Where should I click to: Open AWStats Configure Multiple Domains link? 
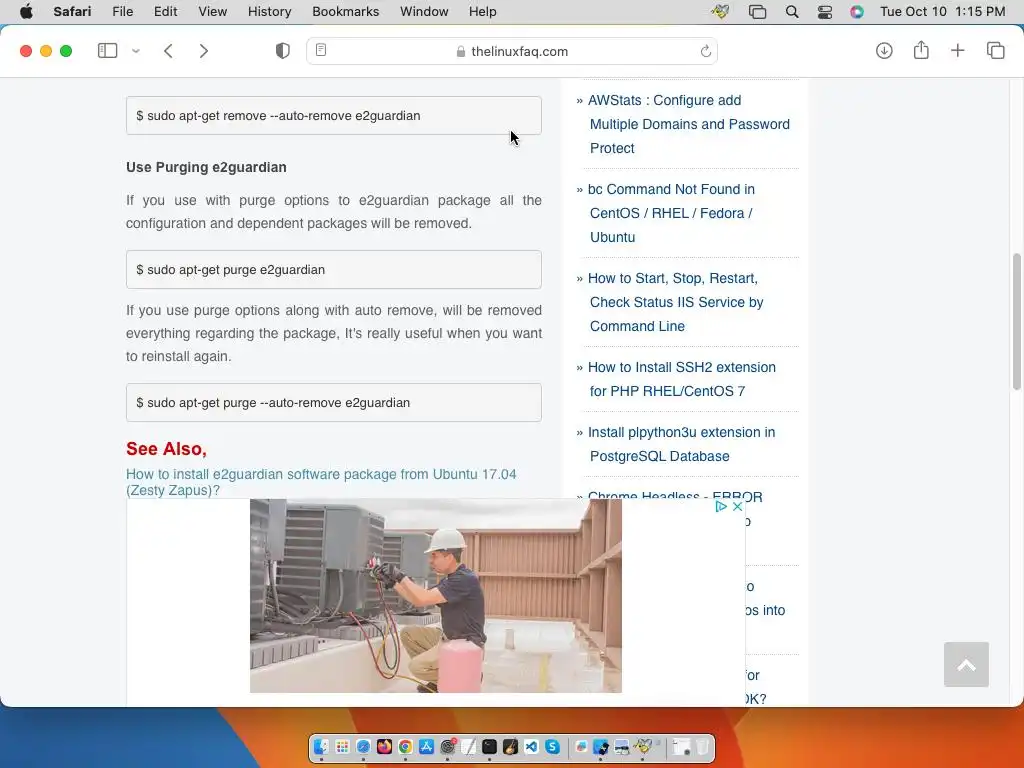pyautogui.click(x=688, y=124)
